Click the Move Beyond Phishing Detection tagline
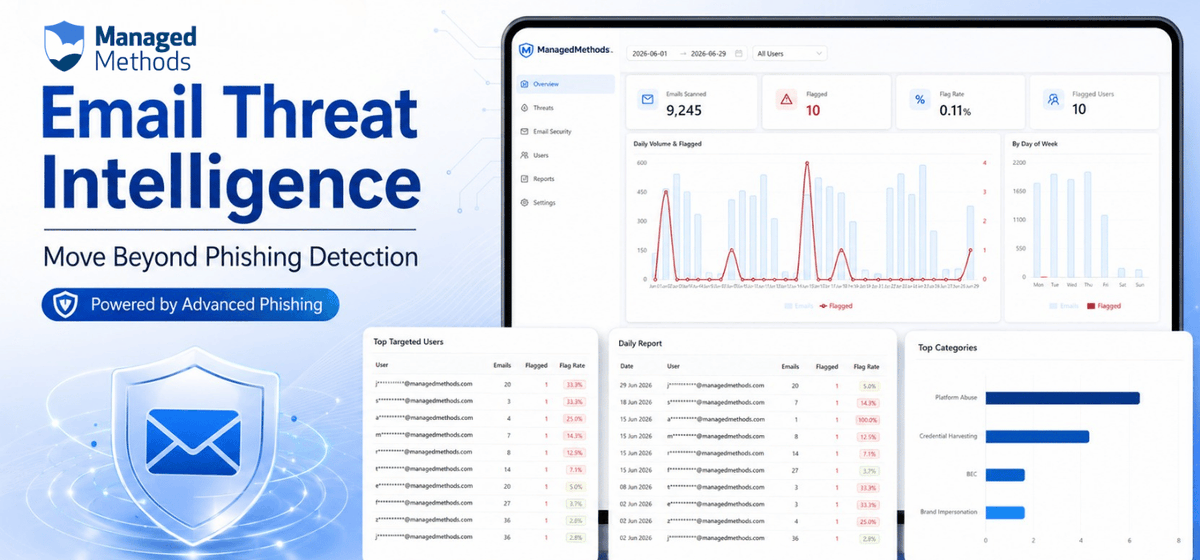Viewport: 1200px width, 560px height. (230, 257)
